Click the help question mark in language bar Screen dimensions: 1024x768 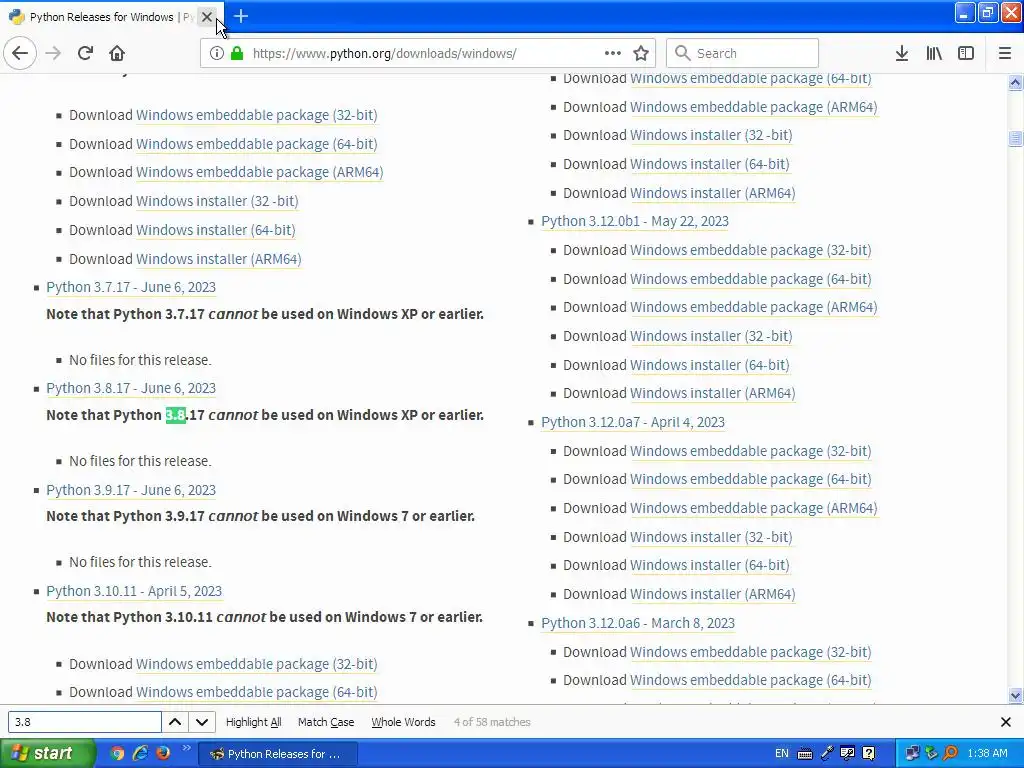click(x=869, y=754)
